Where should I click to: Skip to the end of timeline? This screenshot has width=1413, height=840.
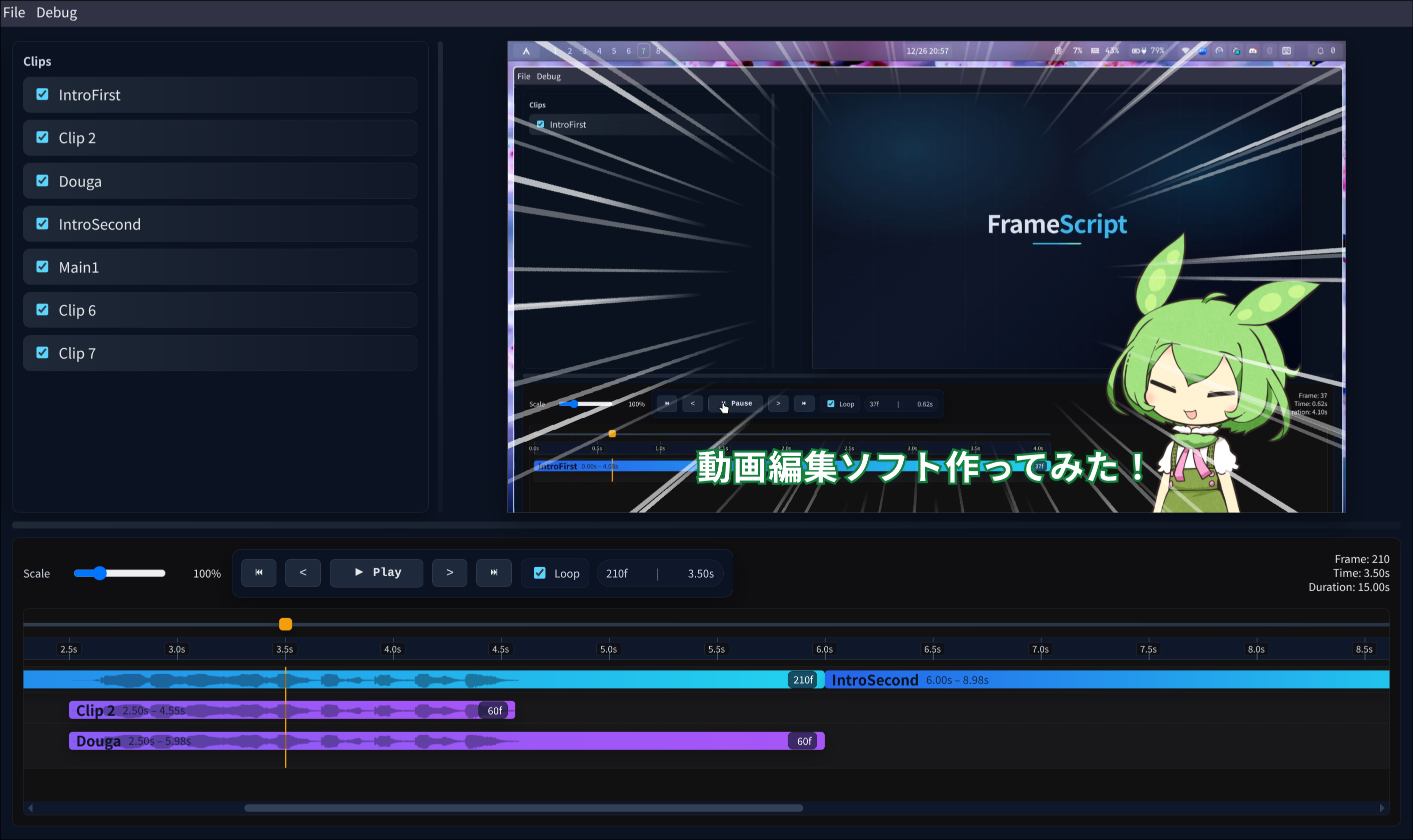click(494, 573)
